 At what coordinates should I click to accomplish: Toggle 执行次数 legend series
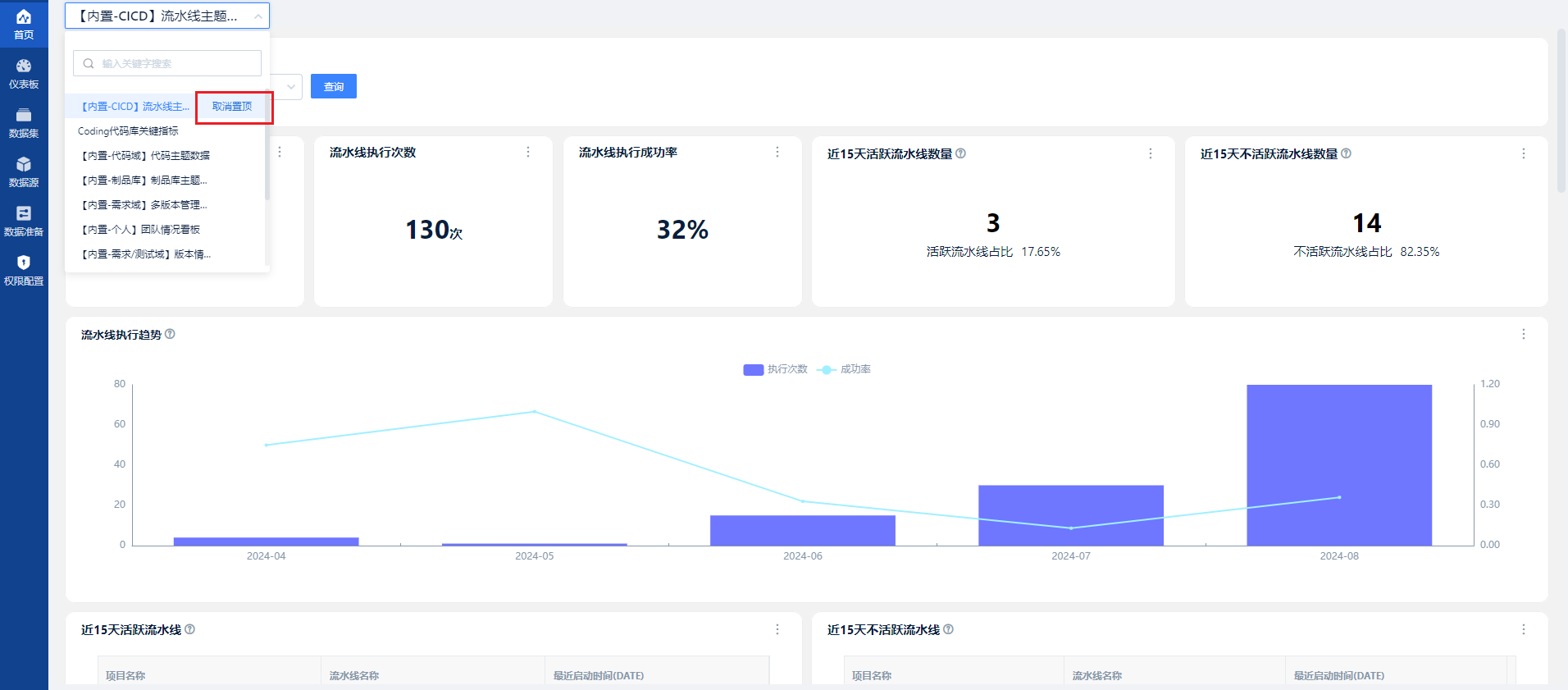pos(776,369)
